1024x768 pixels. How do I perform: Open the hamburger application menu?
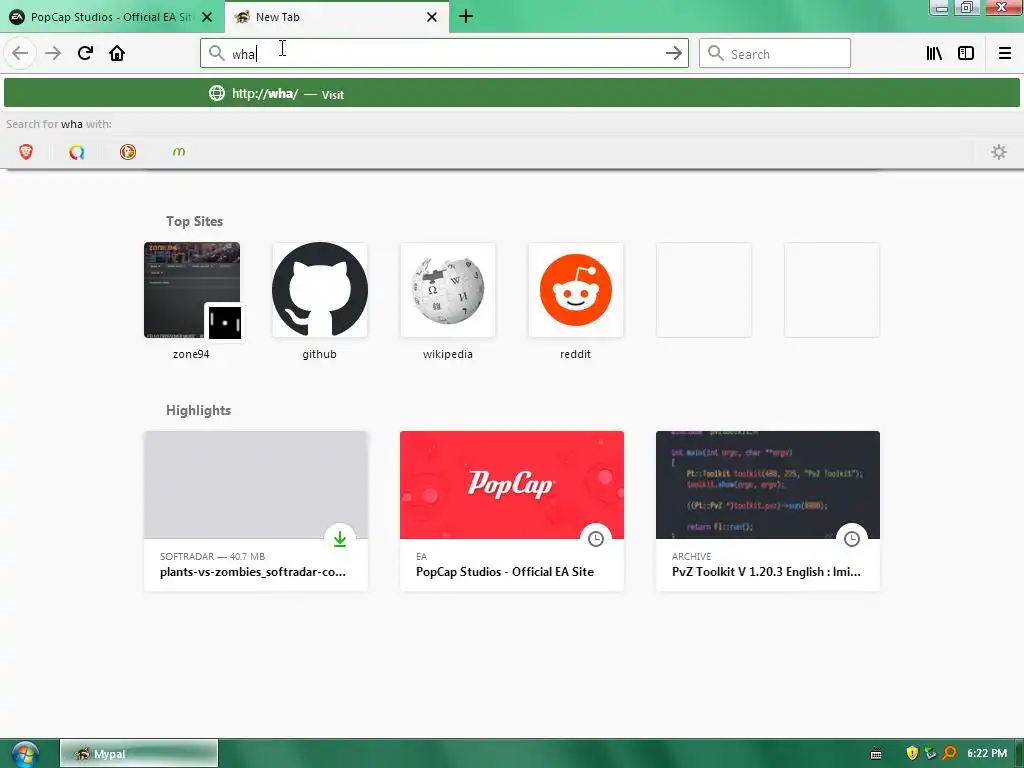pos(1004,54)
